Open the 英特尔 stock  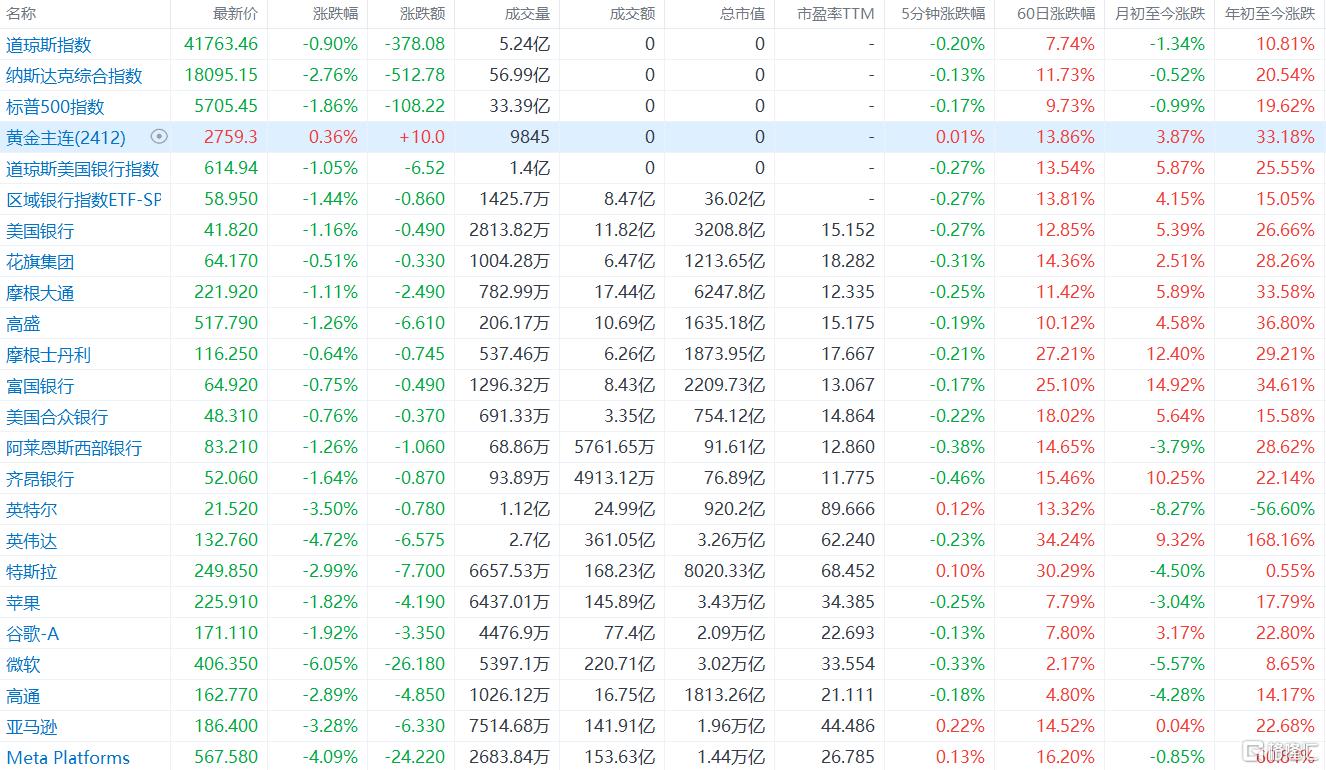pyautogui.click(x=32, y=510)
